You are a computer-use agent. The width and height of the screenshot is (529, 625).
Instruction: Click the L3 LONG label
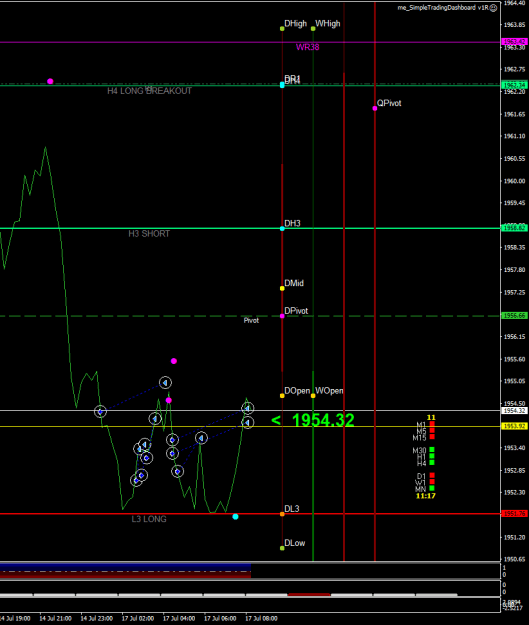149,519
